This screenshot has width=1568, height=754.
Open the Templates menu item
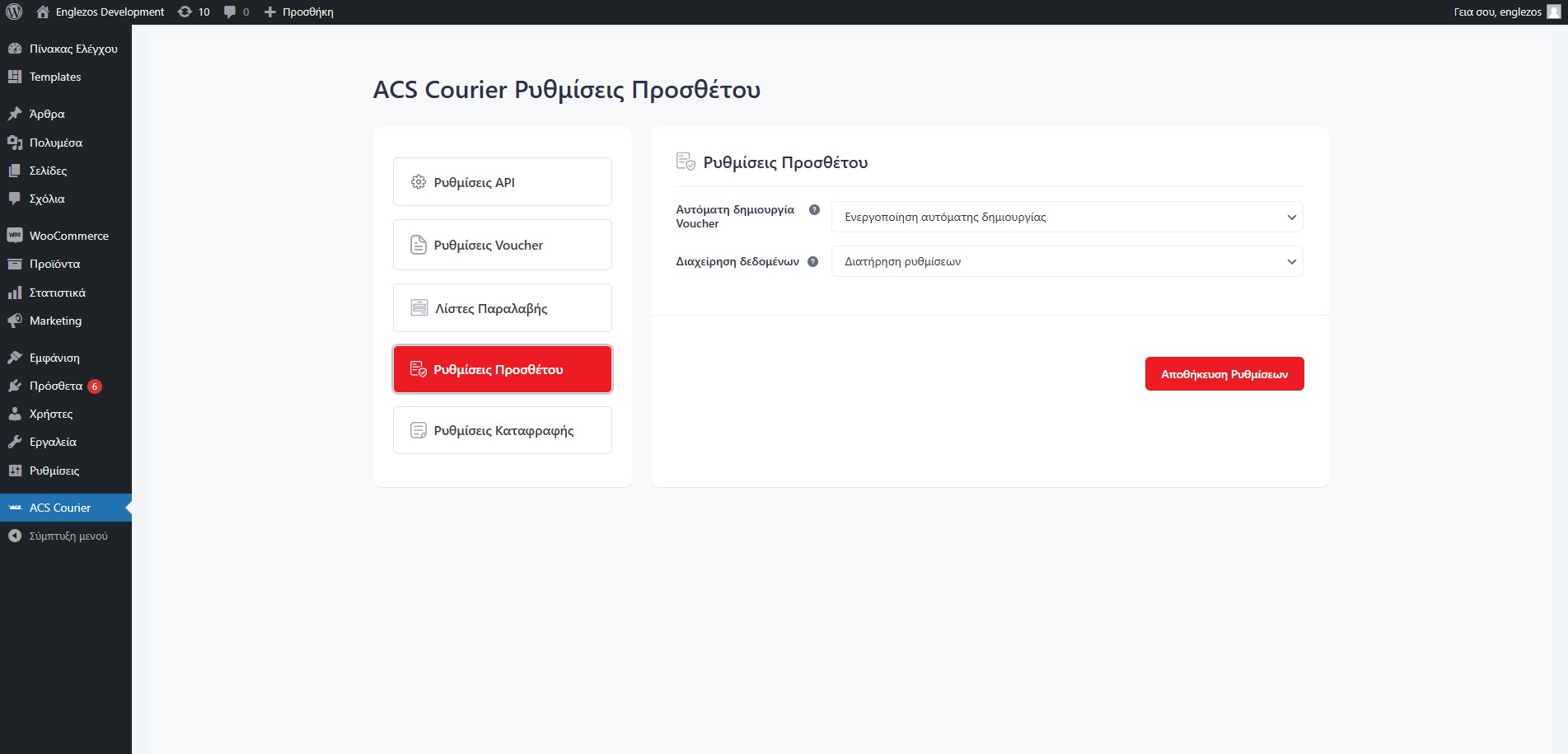click(x=66, y=77)
